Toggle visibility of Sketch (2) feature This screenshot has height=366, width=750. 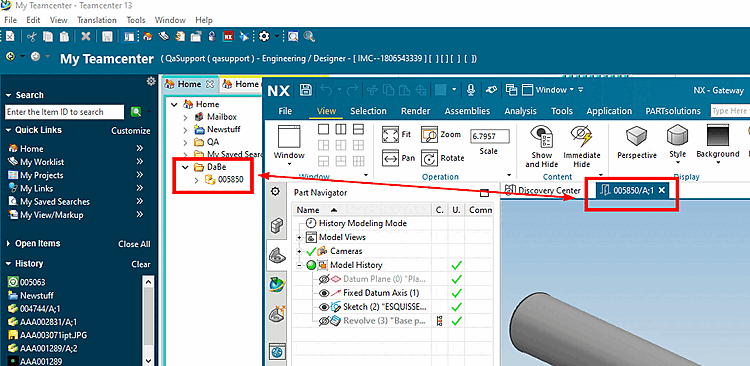point(324,307)
